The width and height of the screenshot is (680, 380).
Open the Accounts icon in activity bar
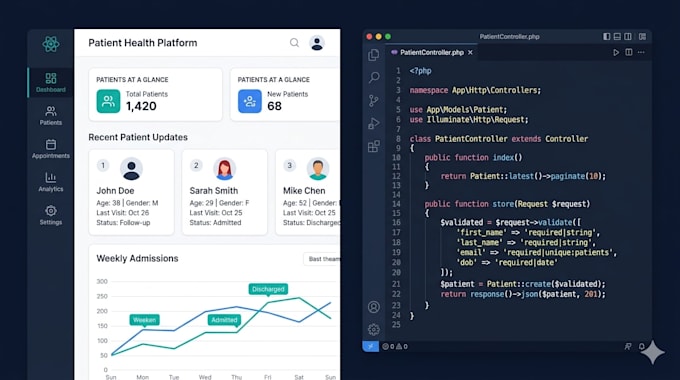pyautogui.click(x=373, y=307)
